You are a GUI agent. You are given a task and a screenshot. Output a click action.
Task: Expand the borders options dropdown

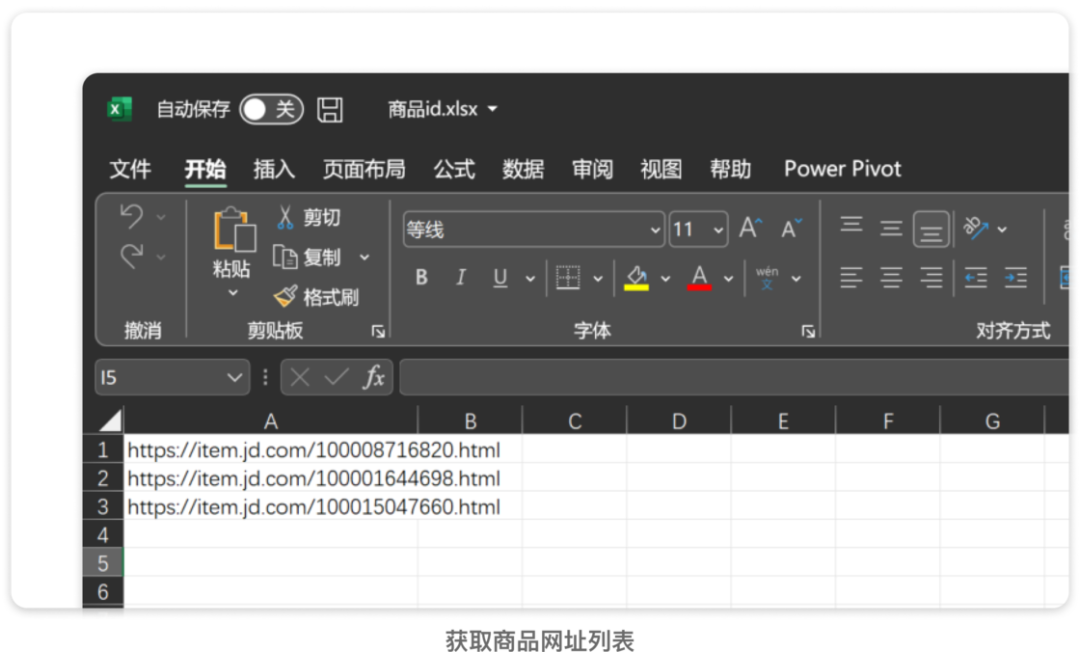[x=598, y=279]
